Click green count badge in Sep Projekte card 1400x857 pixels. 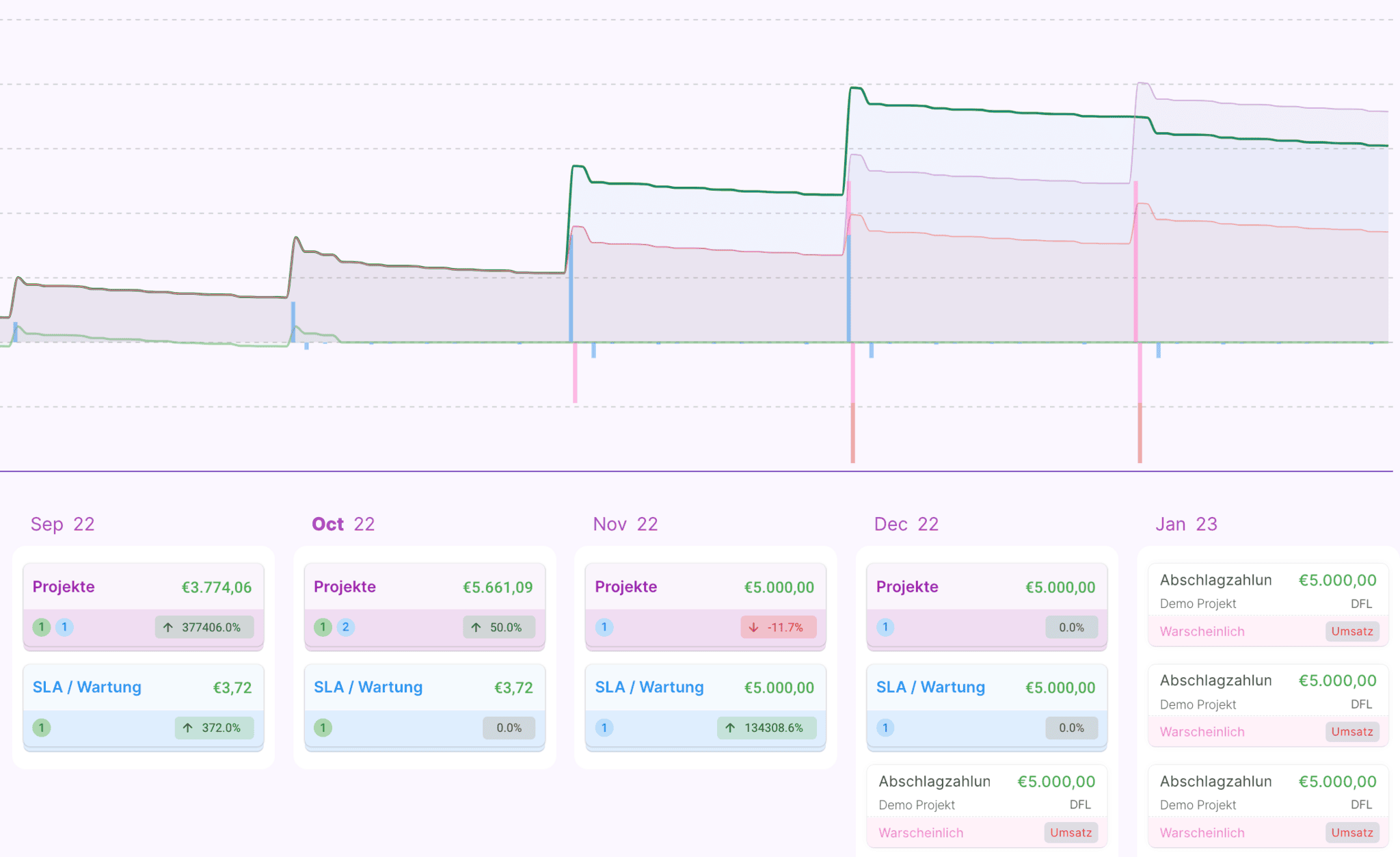42,627
